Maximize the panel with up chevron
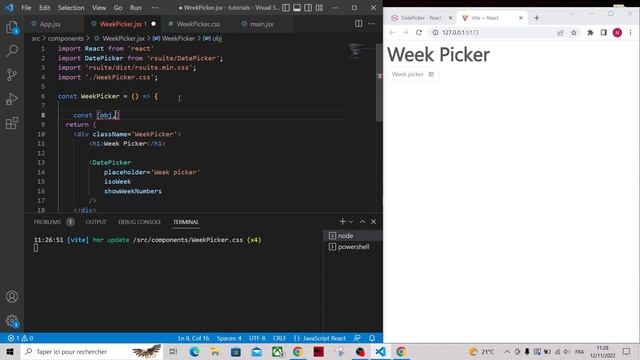 [362, 221]
